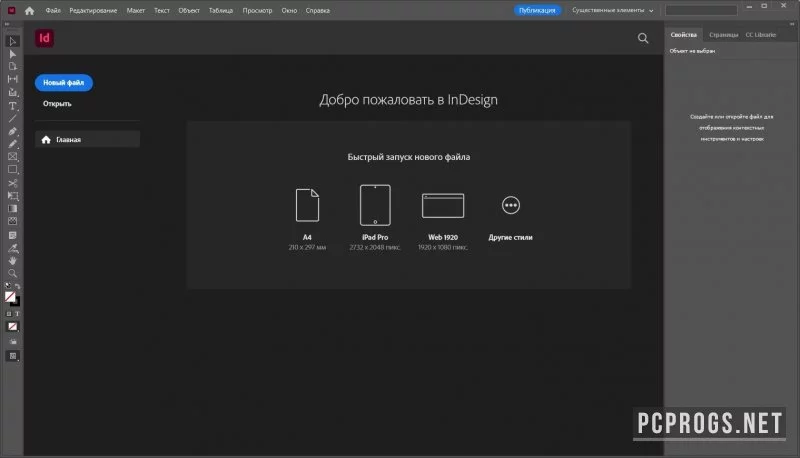800x458 pixels.
Task: Open the Макет menu
Action: (x=136, y=10)
